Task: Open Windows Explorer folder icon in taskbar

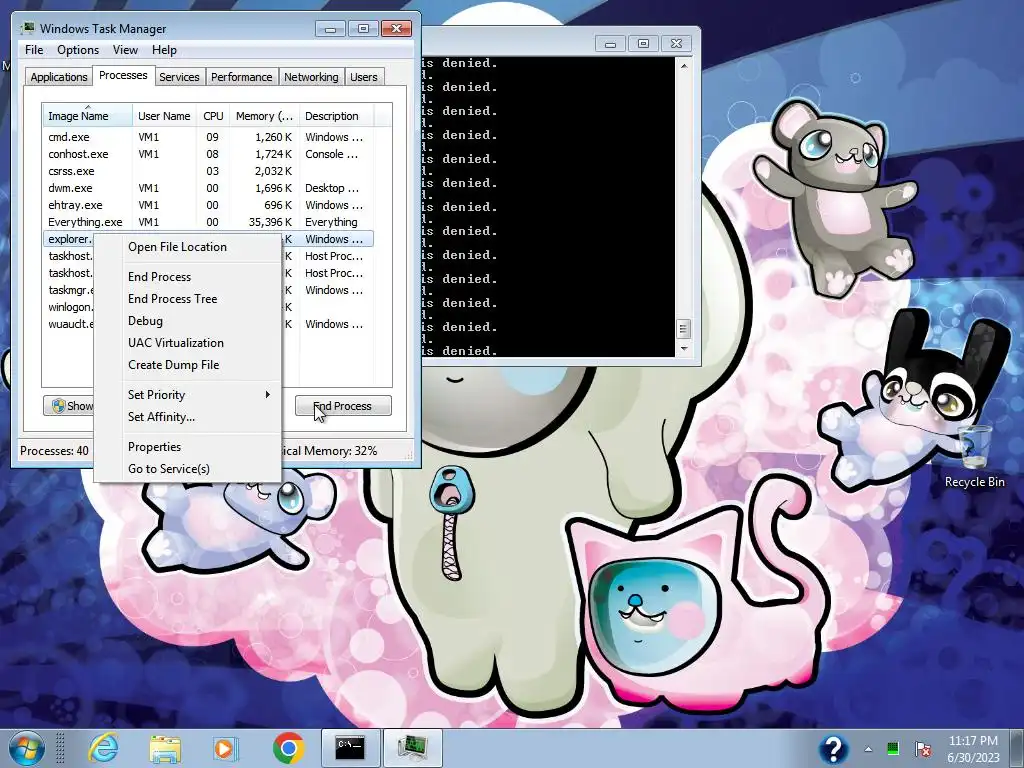Action: (165, 748)
